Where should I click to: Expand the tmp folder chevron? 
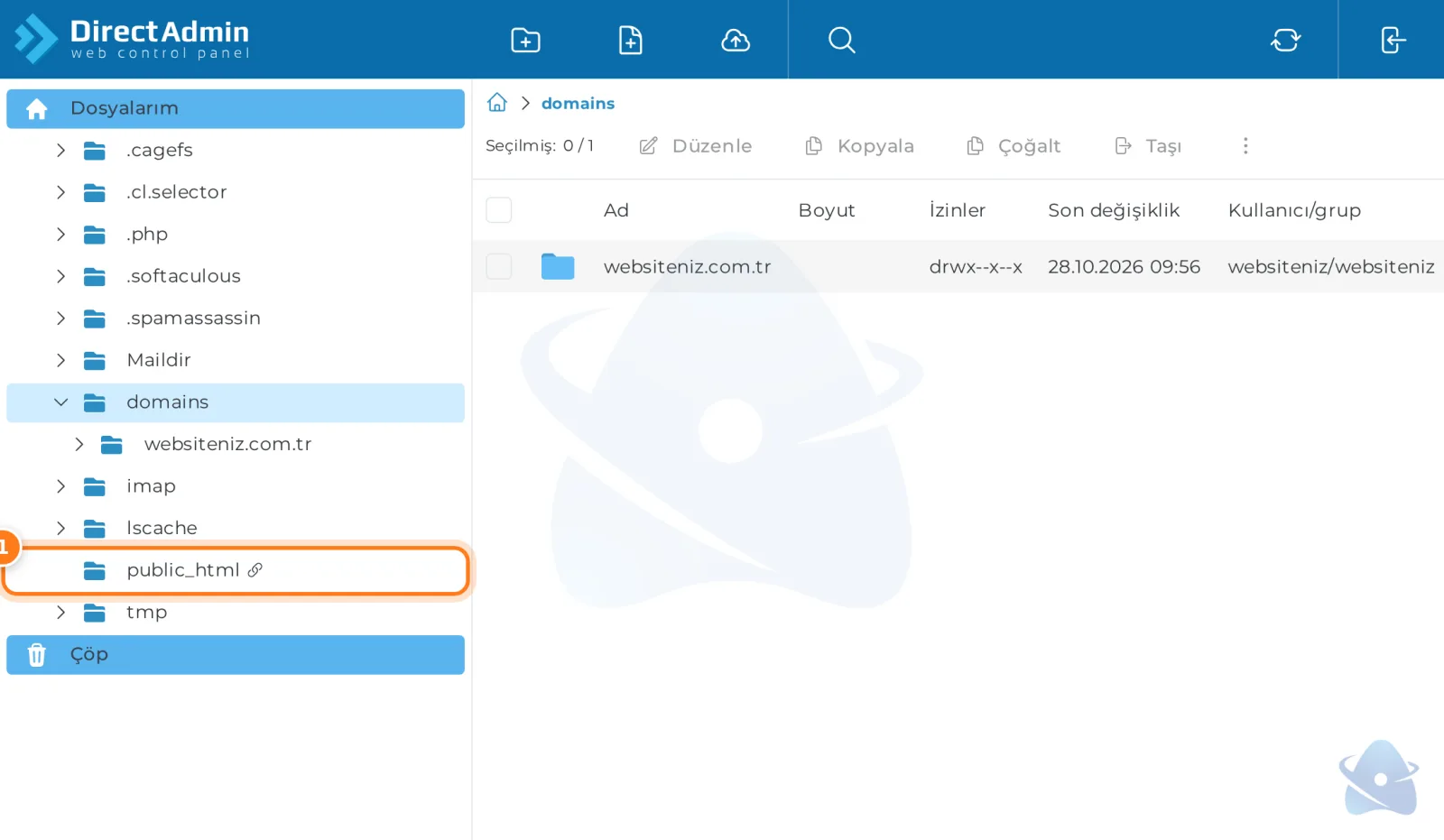60,612
